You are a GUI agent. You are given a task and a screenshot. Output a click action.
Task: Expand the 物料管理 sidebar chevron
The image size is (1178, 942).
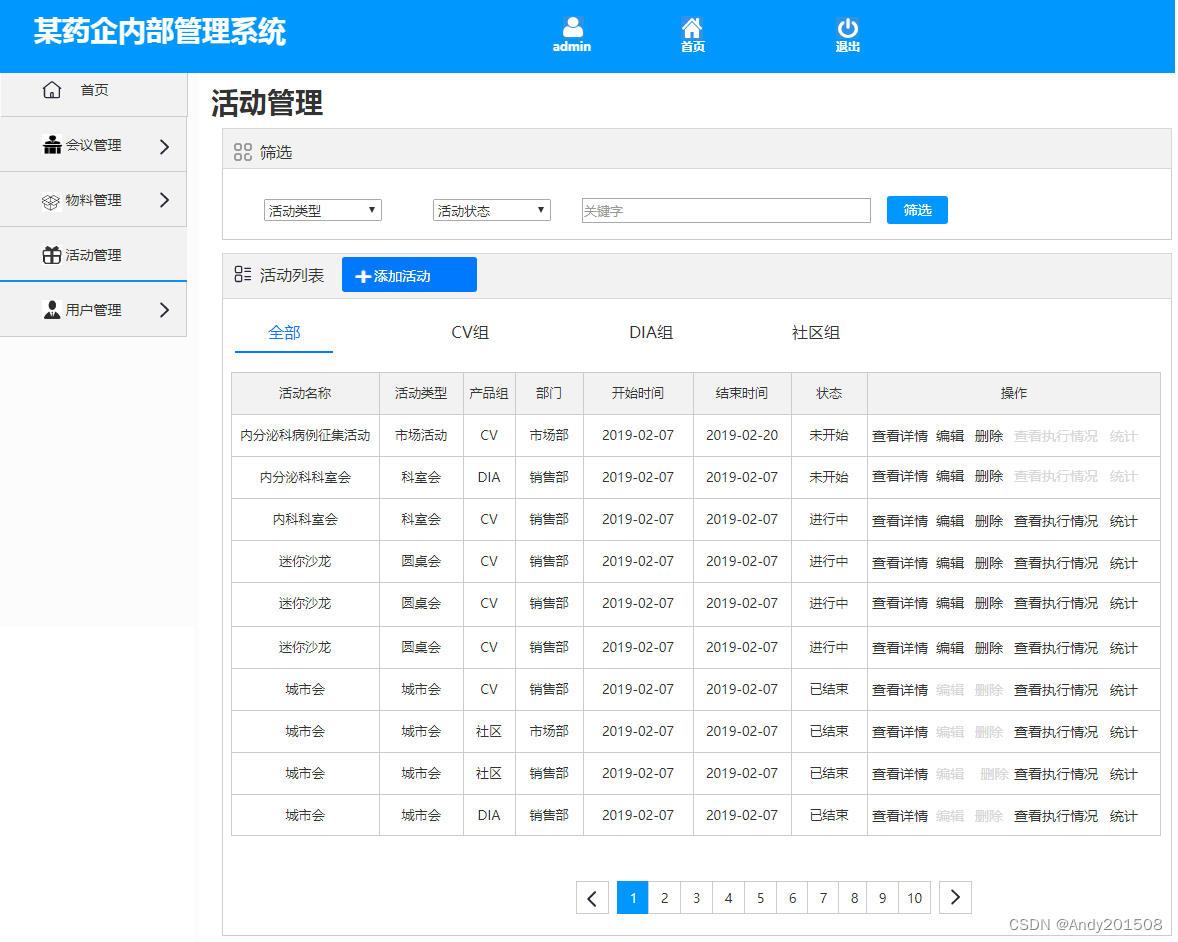[x=165, y=199]
